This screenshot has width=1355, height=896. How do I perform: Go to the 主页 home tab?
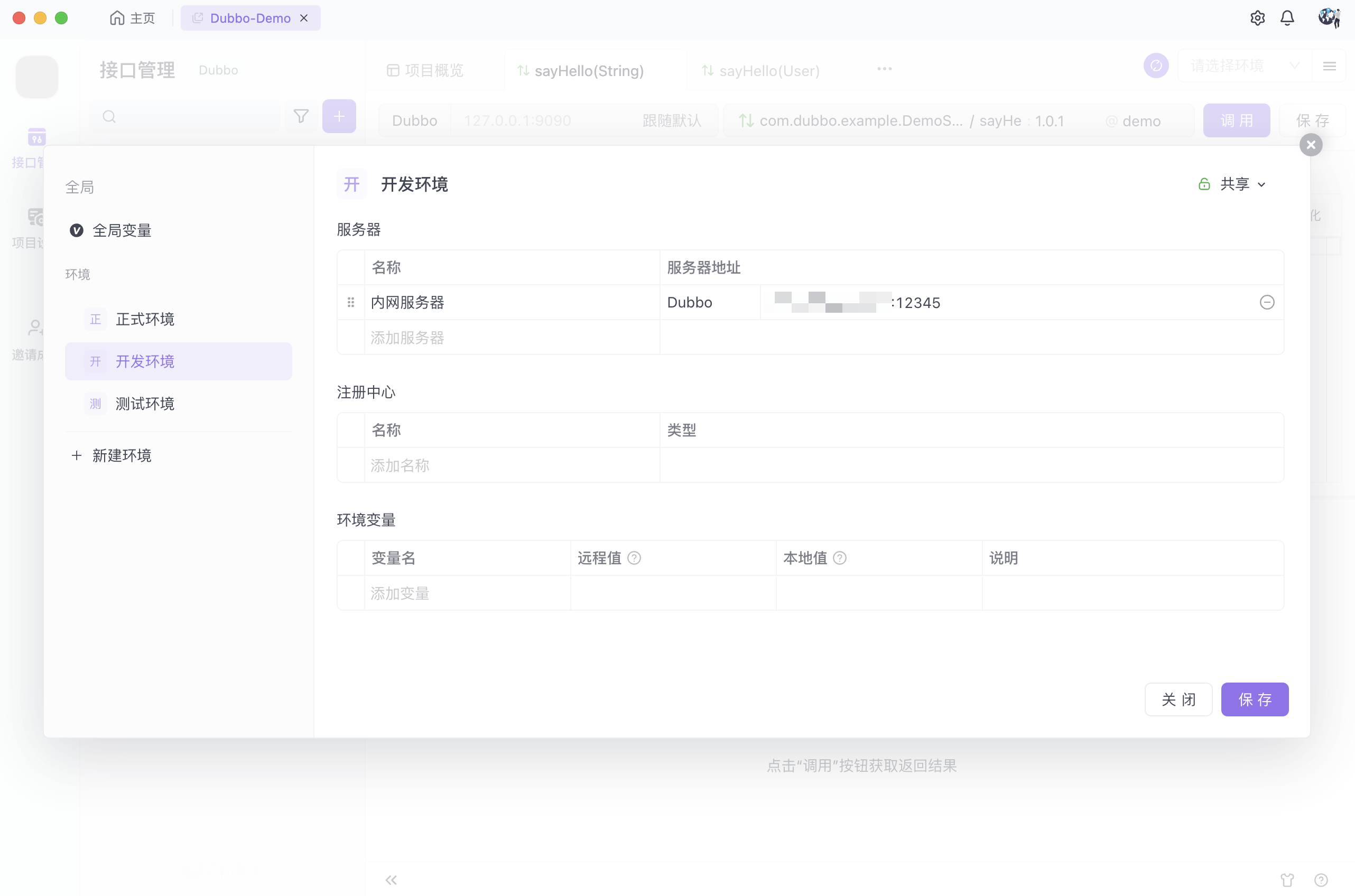point(133,18)
